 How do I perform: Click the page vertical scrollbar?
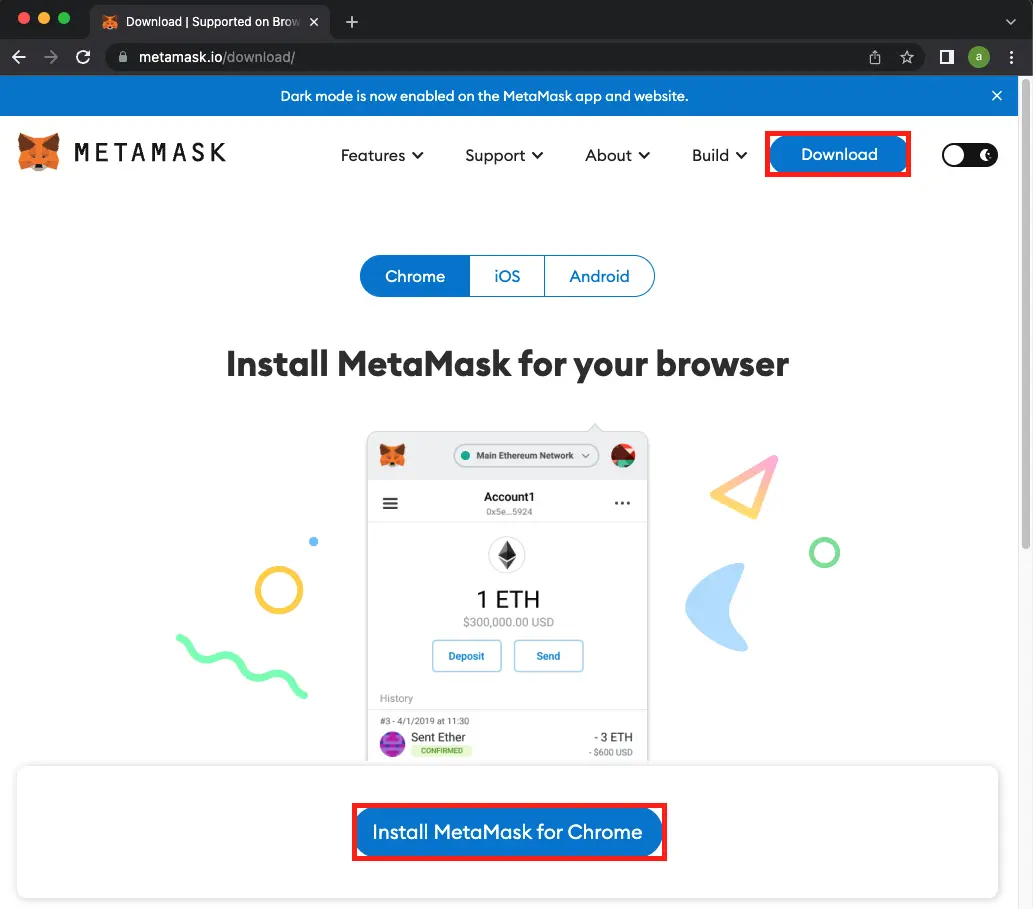[1026, 313]
